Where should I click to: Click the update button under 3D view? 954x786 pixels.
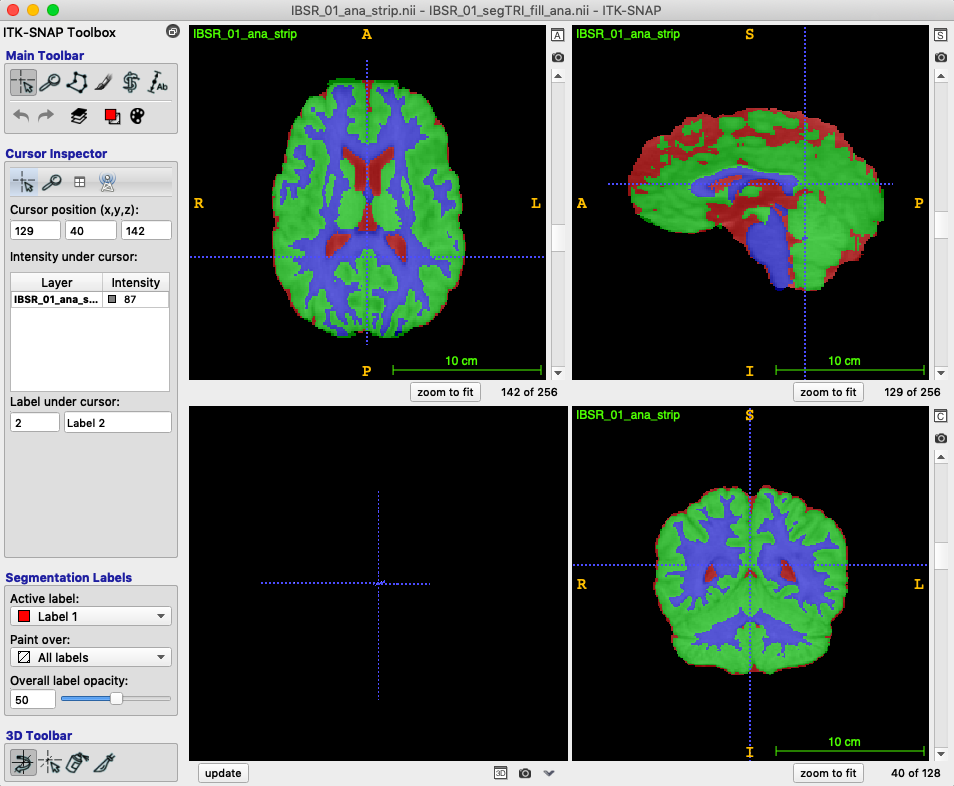(223, 773)
